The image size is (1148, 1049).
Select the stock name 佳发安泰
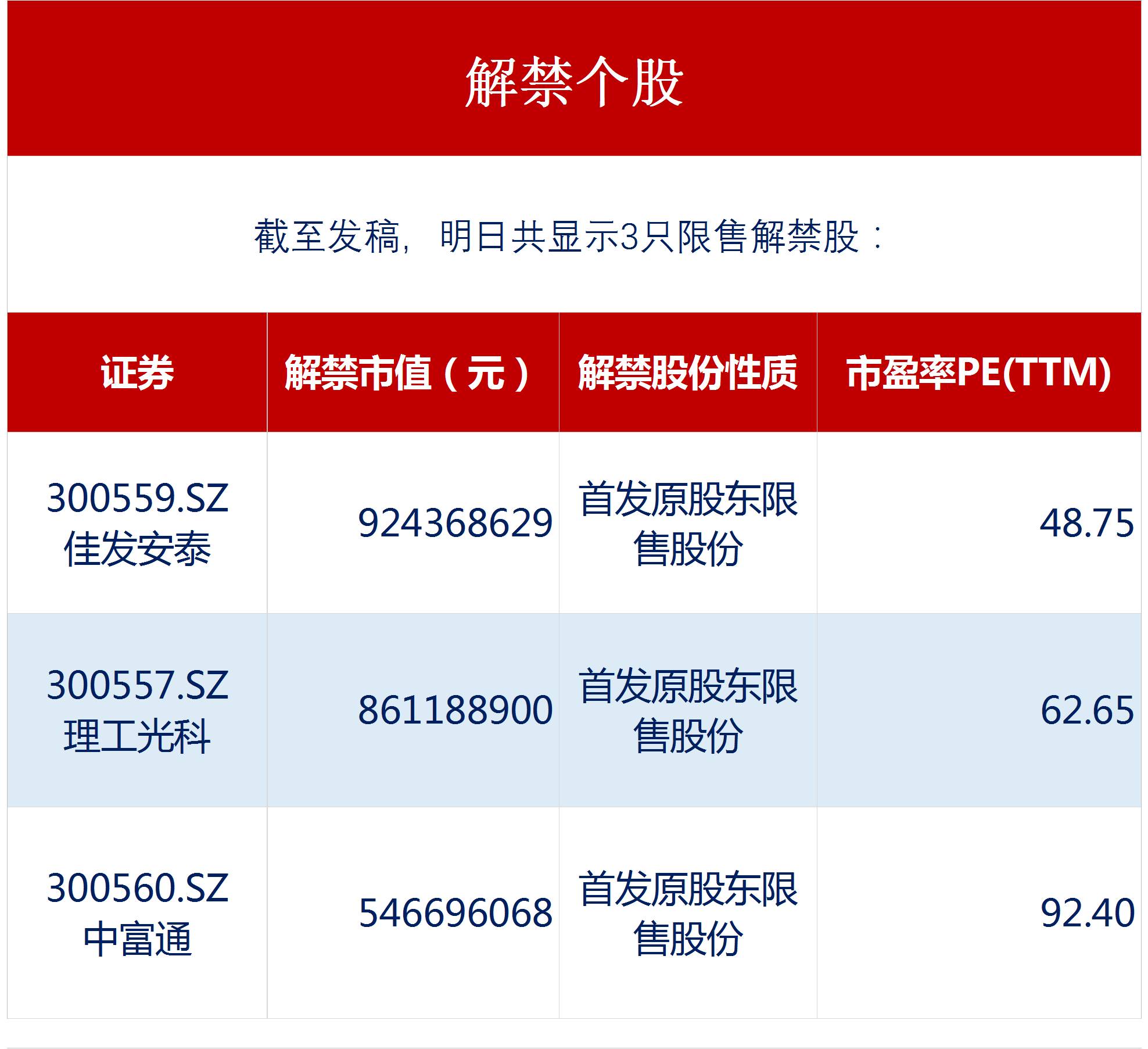[x=137, y=549]
